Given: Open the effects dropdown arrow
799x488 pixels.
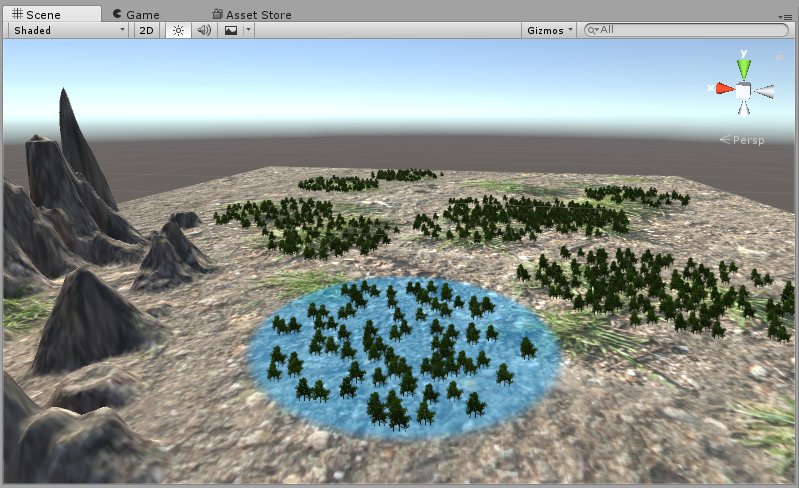Looking at the screenshot, I should (x=248, y=30).
